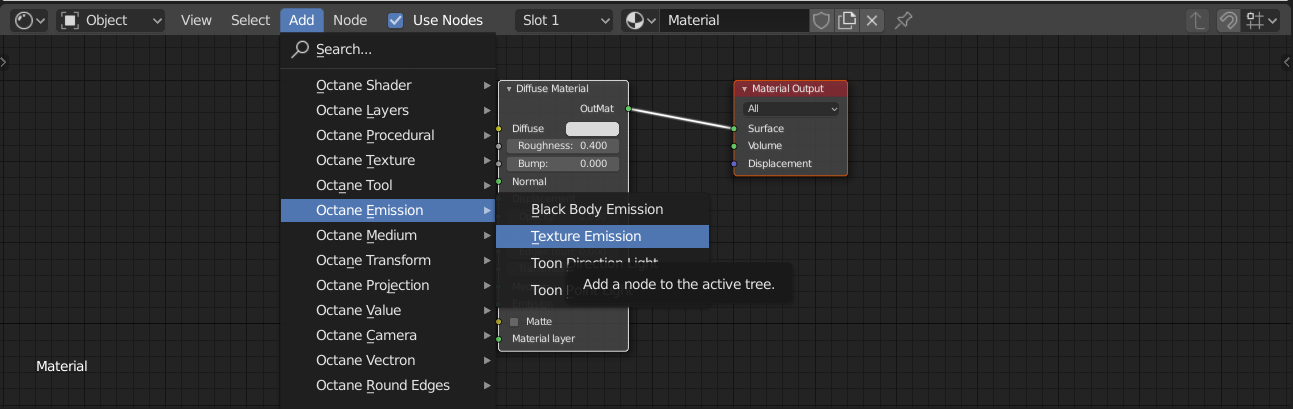Open the Octane Tool submenu
This screenshot has height=409, width=1293.
coord(388,185)
